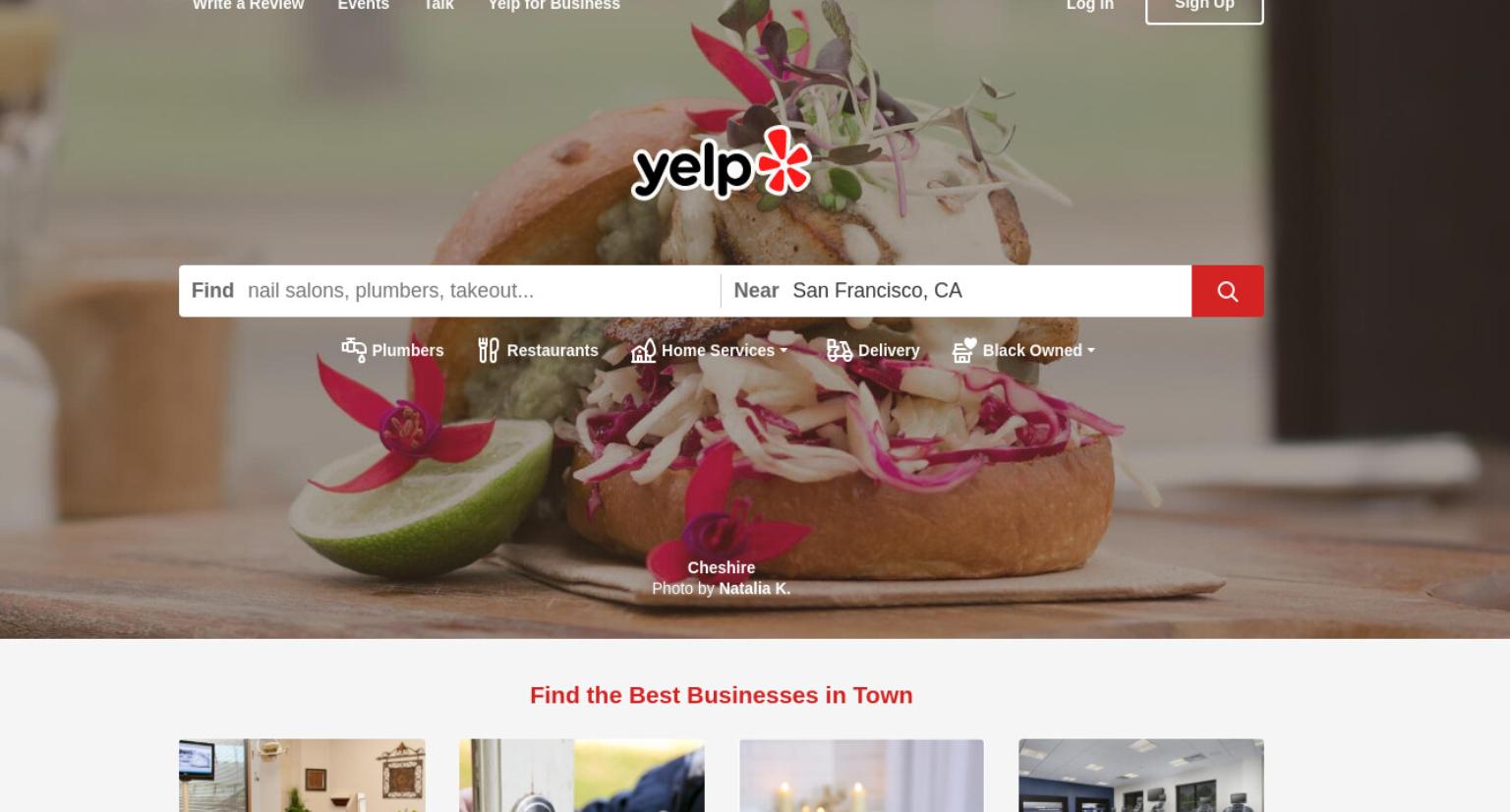1510x812 pixels.
Task: Click the red magnifying glass search button
Action: 1227,291
